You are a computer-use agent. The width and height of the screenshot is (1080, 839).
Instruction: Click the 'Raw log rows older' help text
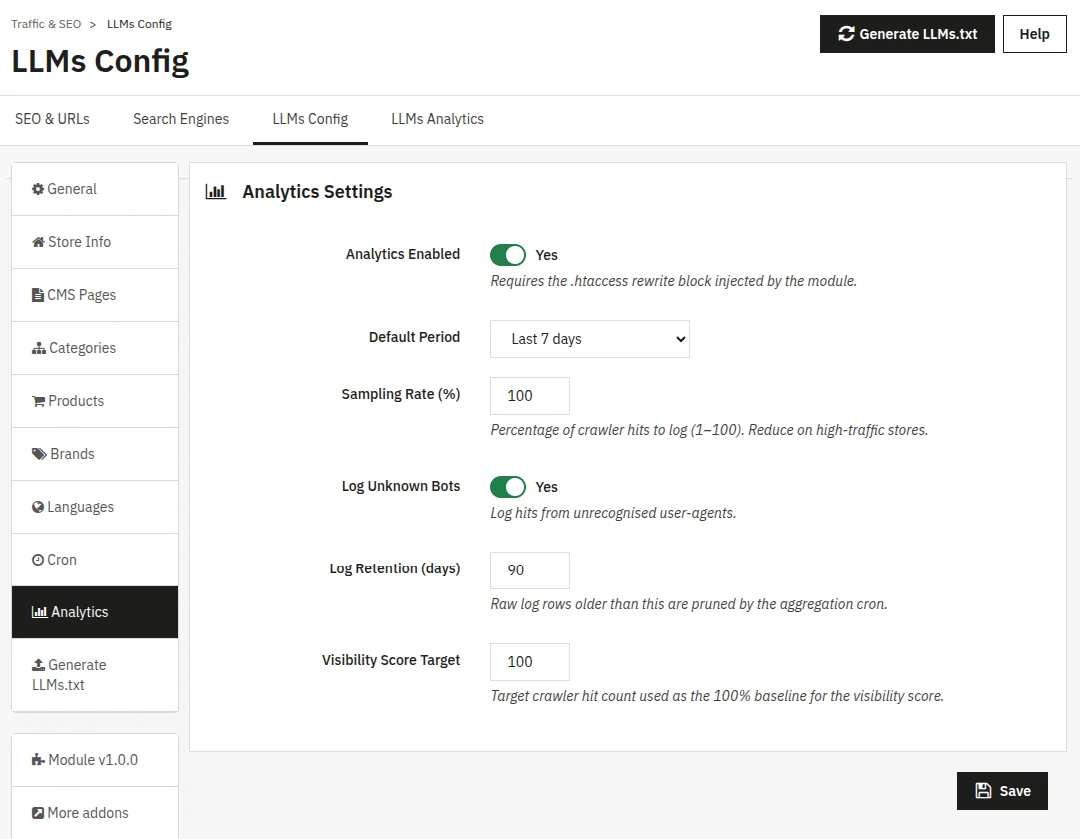tap(689, 604)
